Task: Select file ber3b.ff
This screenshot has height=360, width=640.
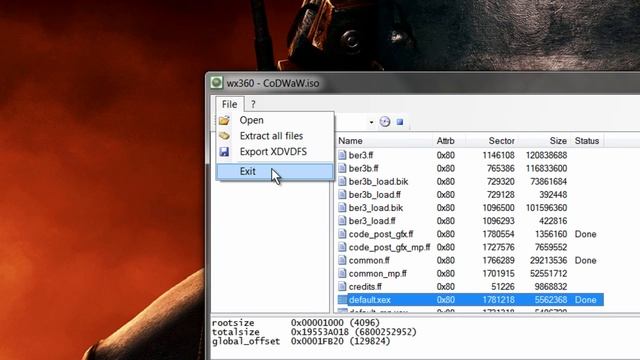Action: click(x=363, y=168)
